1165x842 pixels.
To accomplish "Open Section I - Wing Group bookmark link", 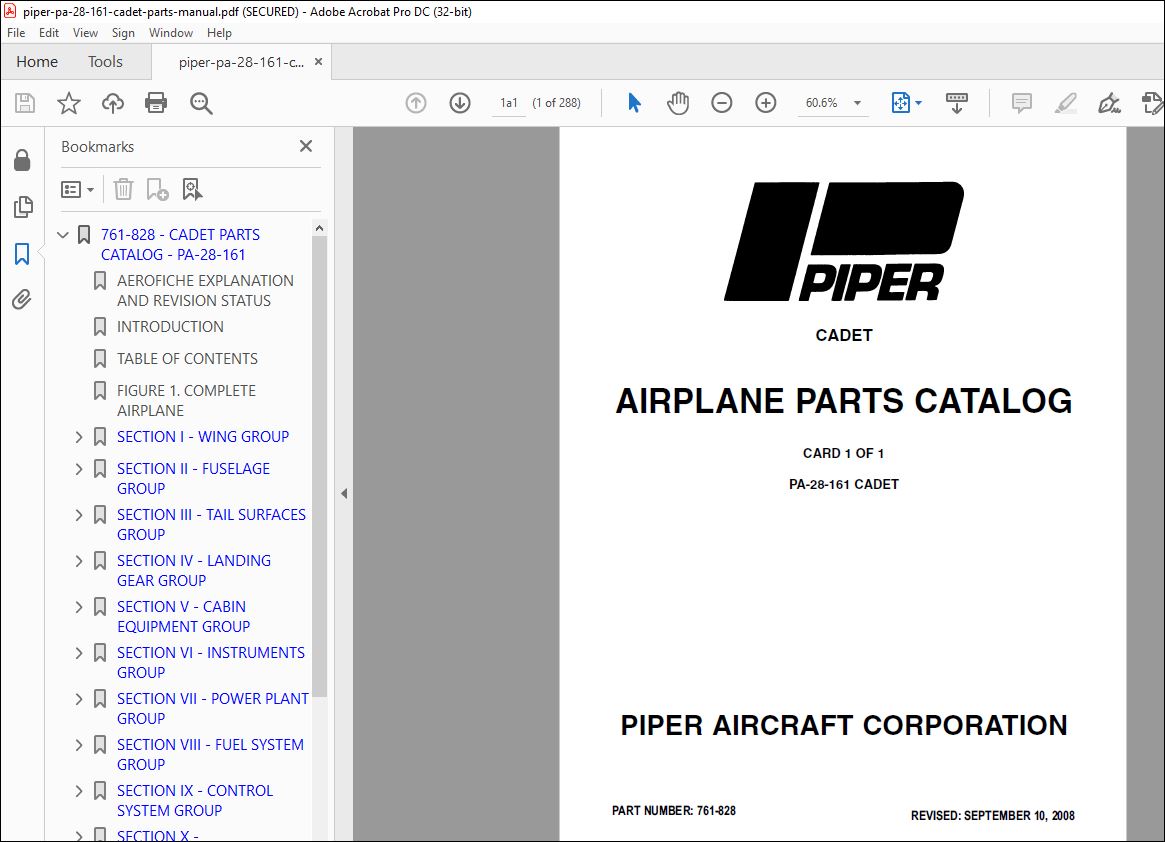I will [203, 437].
